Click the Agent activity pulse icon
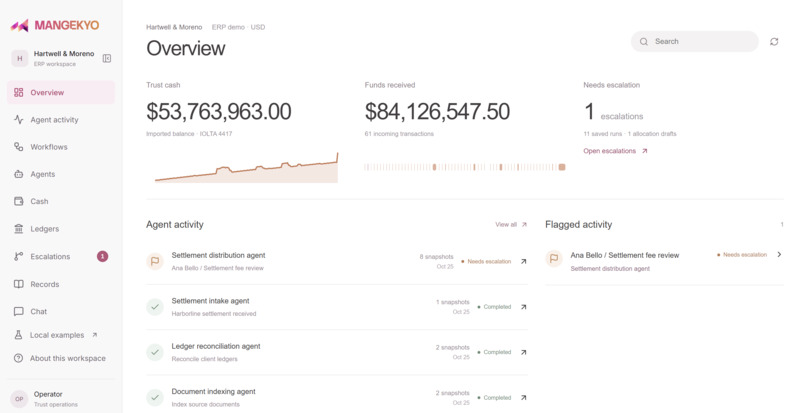 pos(19,120)
